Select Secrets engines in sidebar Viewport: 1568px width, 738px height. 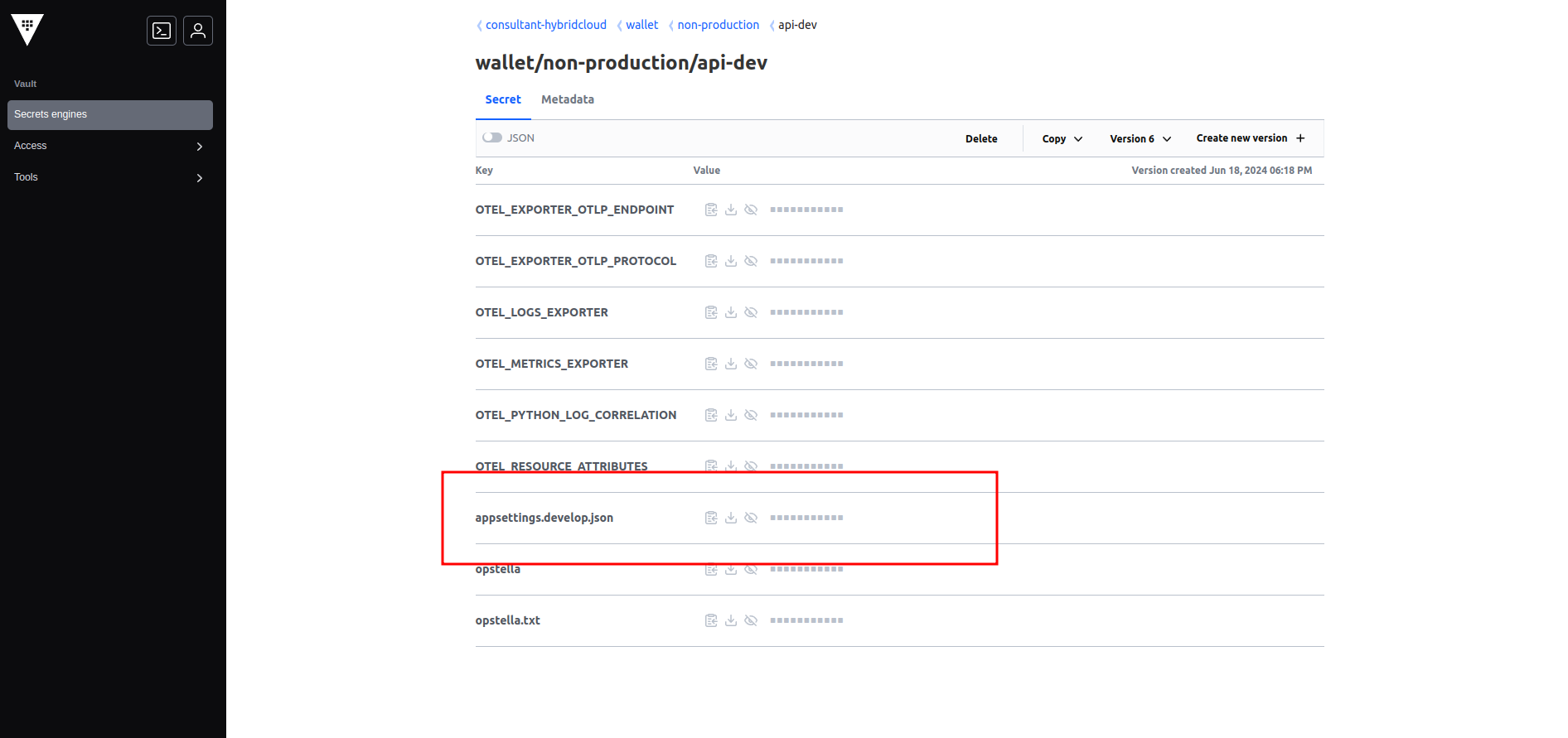coord(109,114)
